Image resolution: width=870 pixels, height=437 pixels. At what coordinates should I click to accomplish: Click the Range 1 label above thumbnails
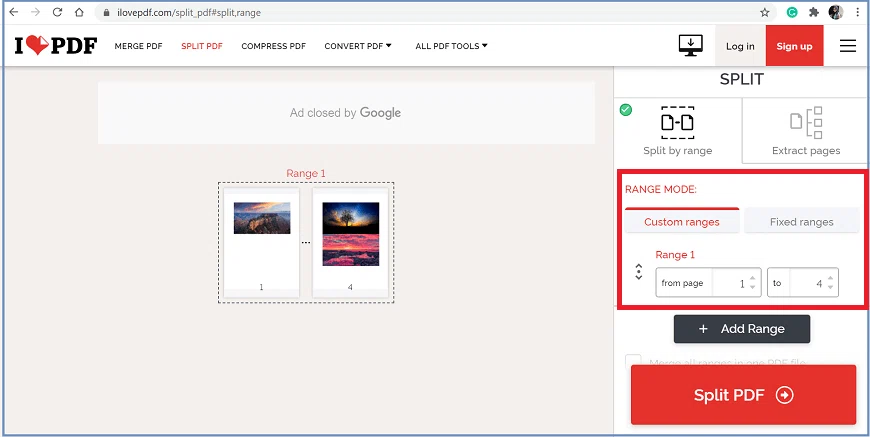(x=306, y=173)
